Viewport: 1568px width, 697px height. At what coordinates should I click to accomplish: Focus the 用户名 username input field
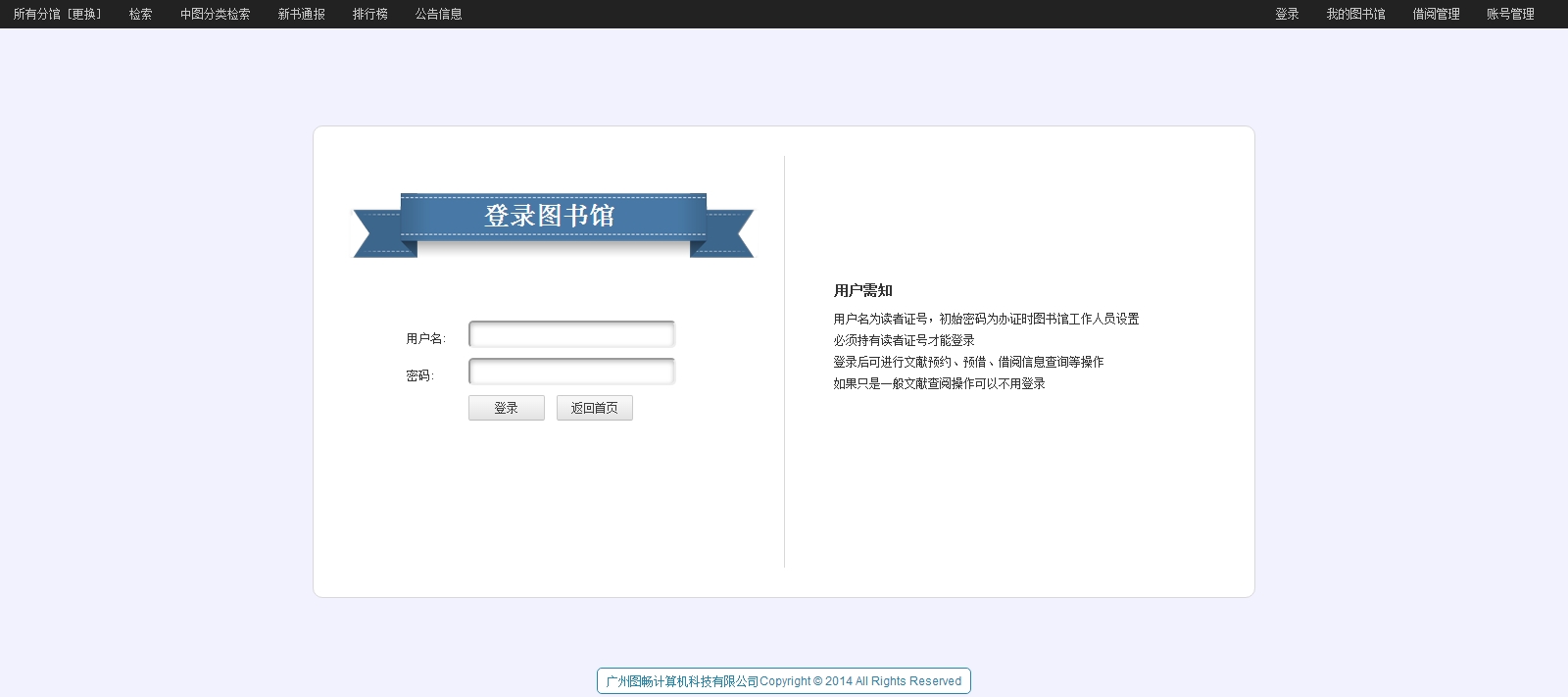tap(571, 334)
